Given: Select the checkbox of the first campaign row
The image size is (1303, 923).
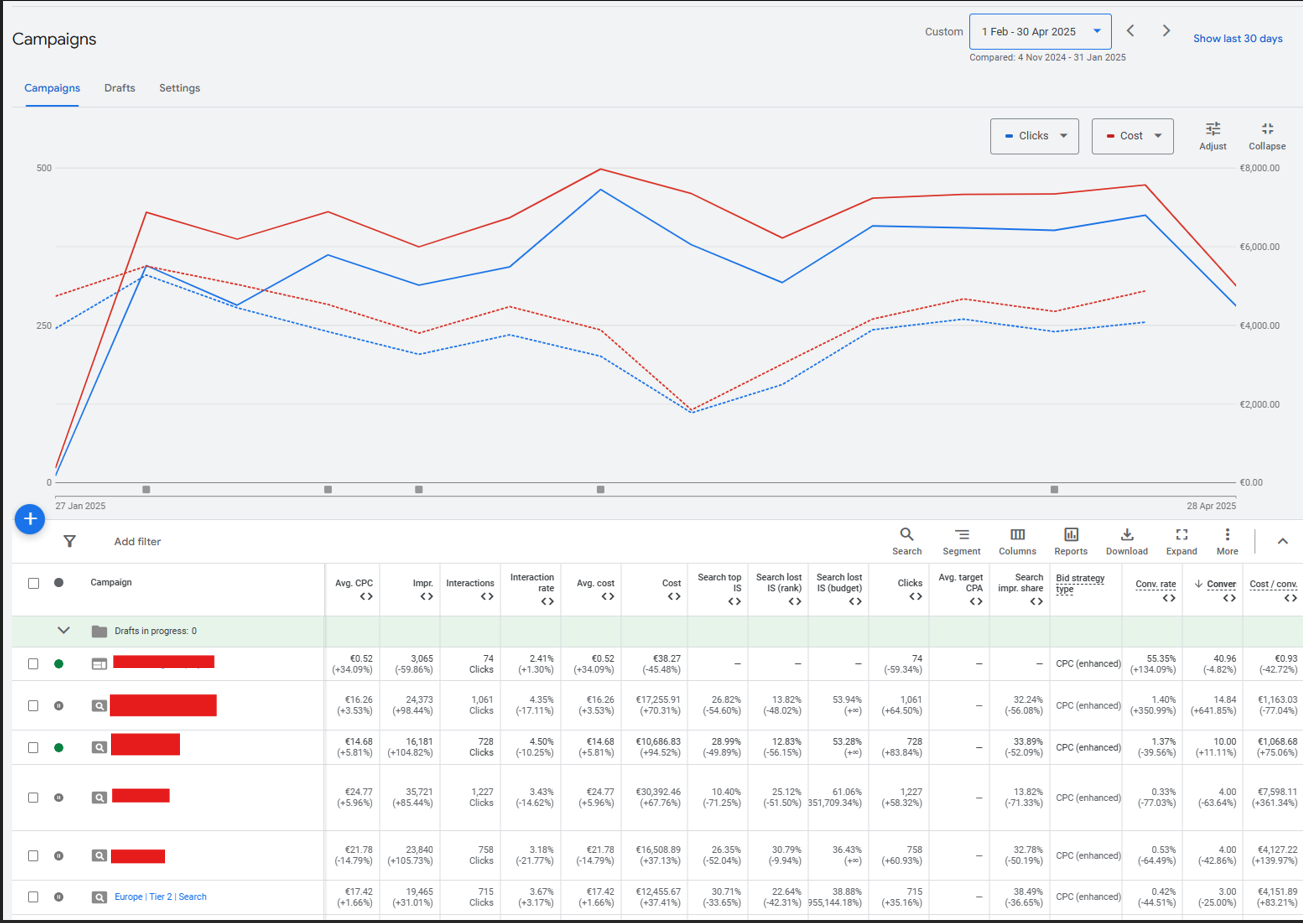Looking at the screenshot, I should tap(33, 663).
